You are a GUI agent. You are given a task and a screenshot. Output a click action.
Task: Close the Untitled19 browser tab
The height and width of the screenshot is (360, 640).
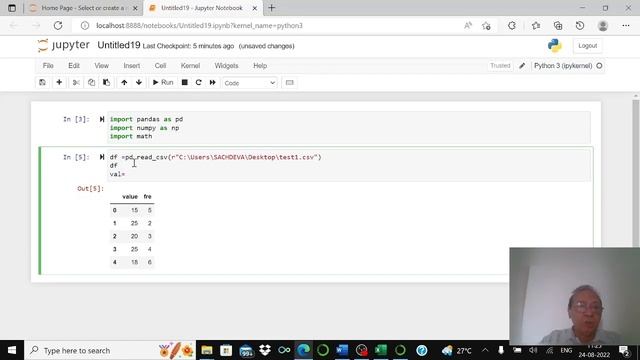click(x=254, y=8)
